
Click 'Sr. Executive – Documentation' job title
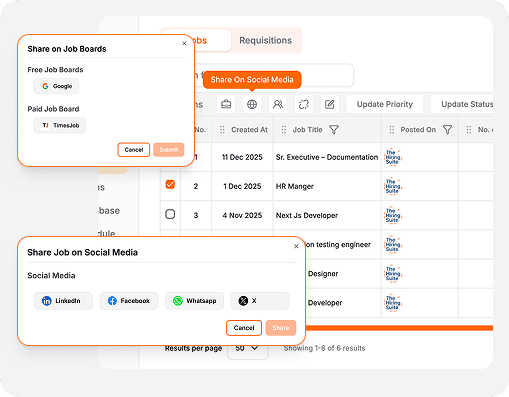[x=327, y=157]
